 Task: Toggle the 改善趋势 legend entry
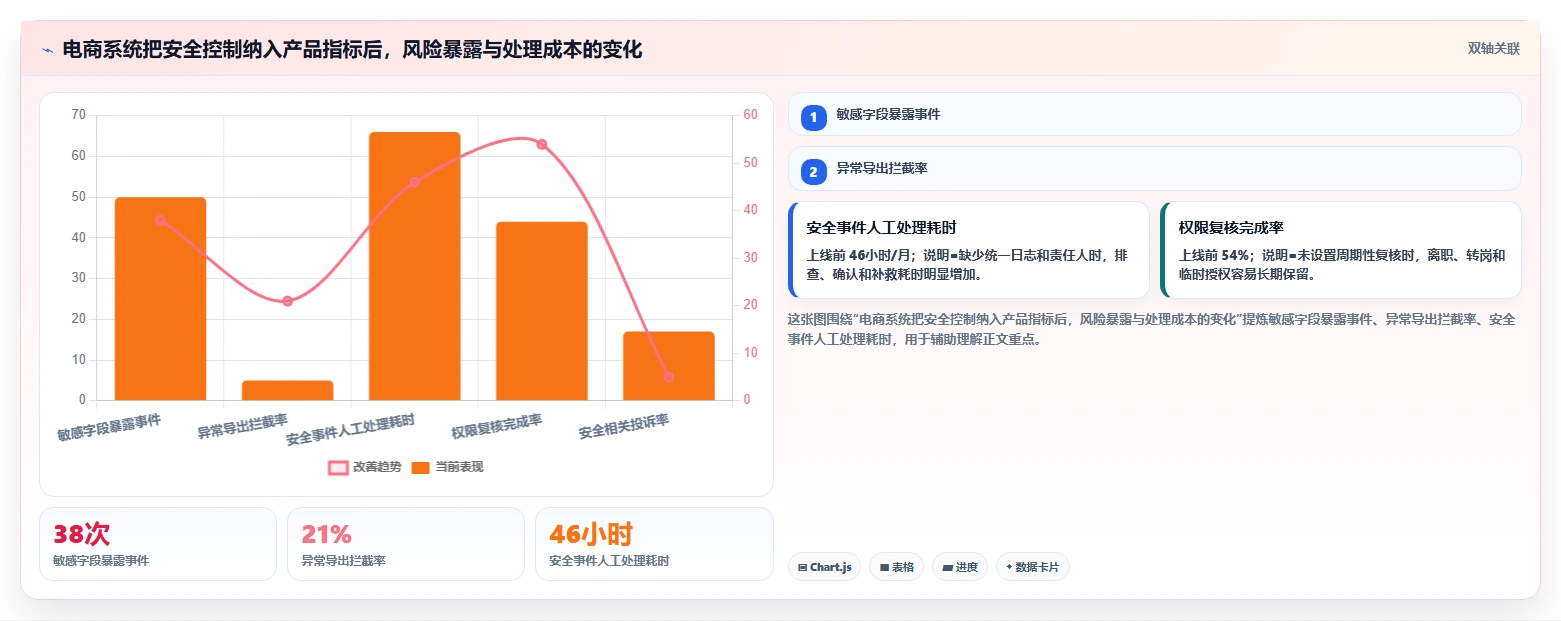pyautogui.click(x=365, y=467)
